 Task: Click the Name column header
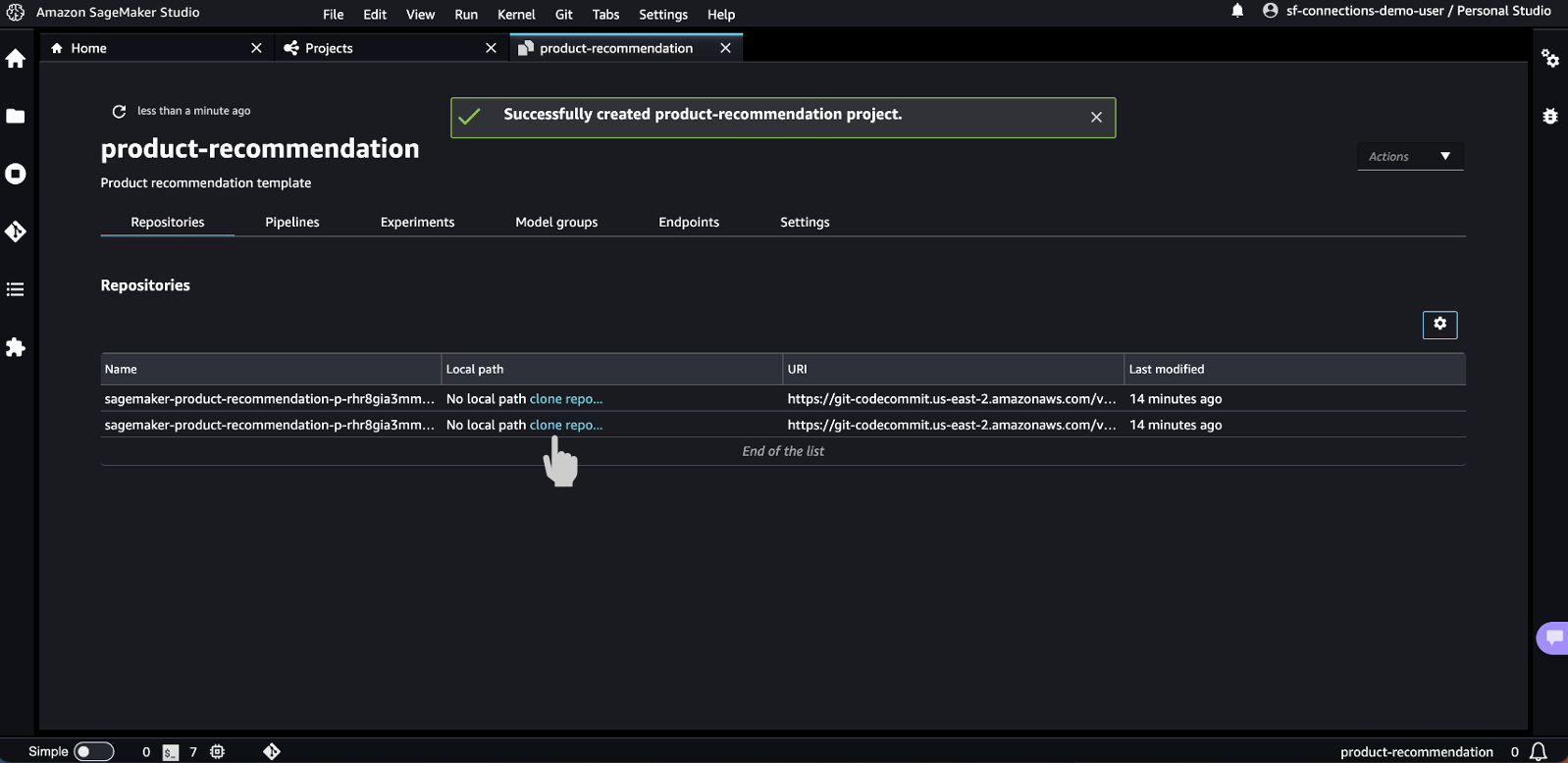tap(271, 370)
